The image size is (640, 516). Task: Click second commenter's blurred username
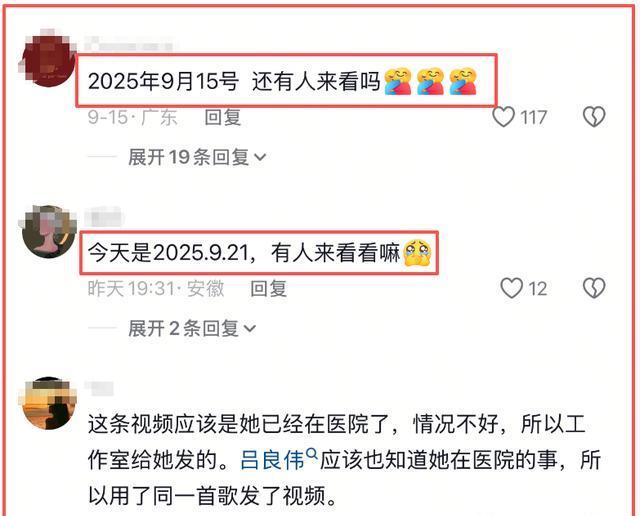point(104,216)
